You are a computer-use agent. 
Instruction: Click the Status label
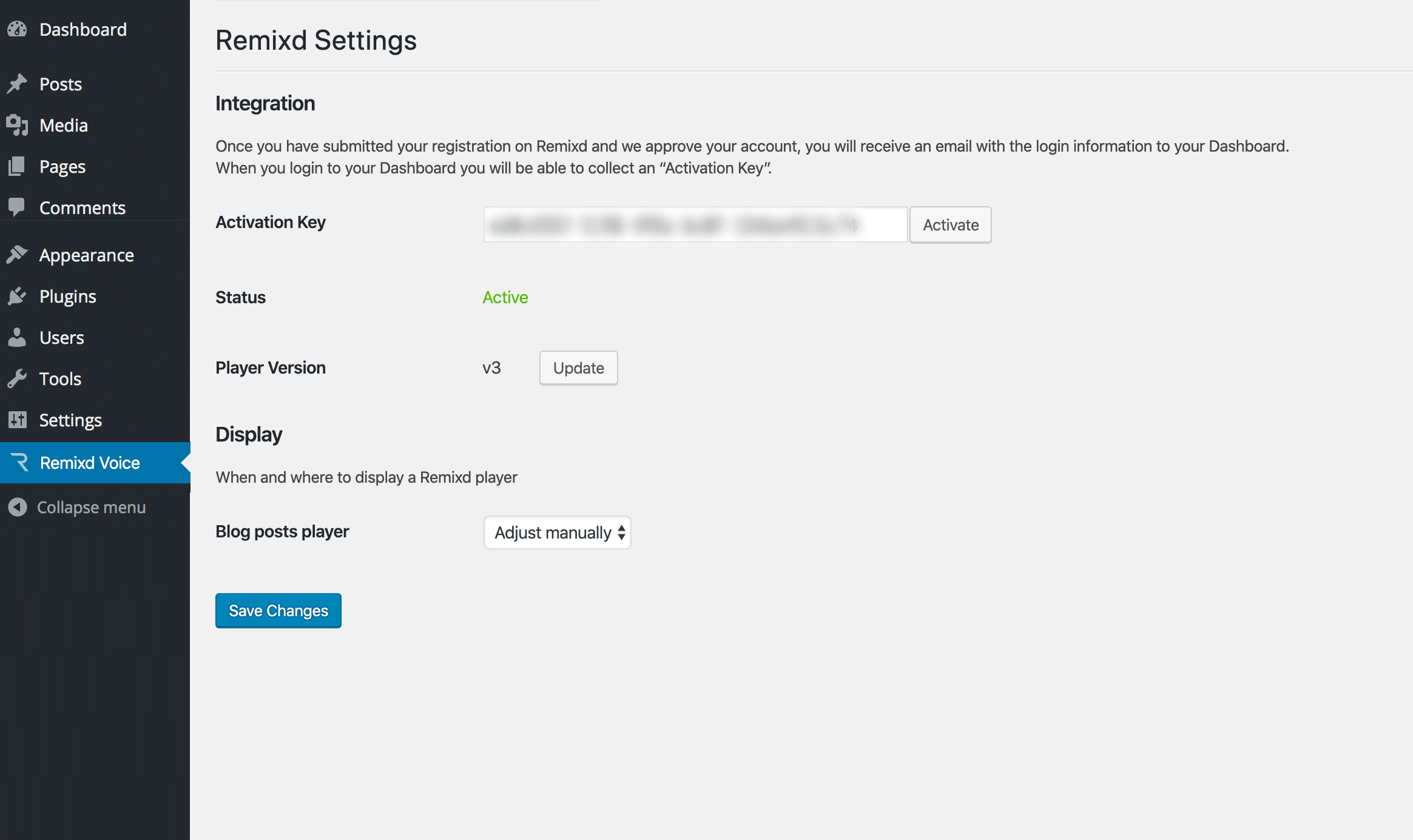click(x=240, y=297)
